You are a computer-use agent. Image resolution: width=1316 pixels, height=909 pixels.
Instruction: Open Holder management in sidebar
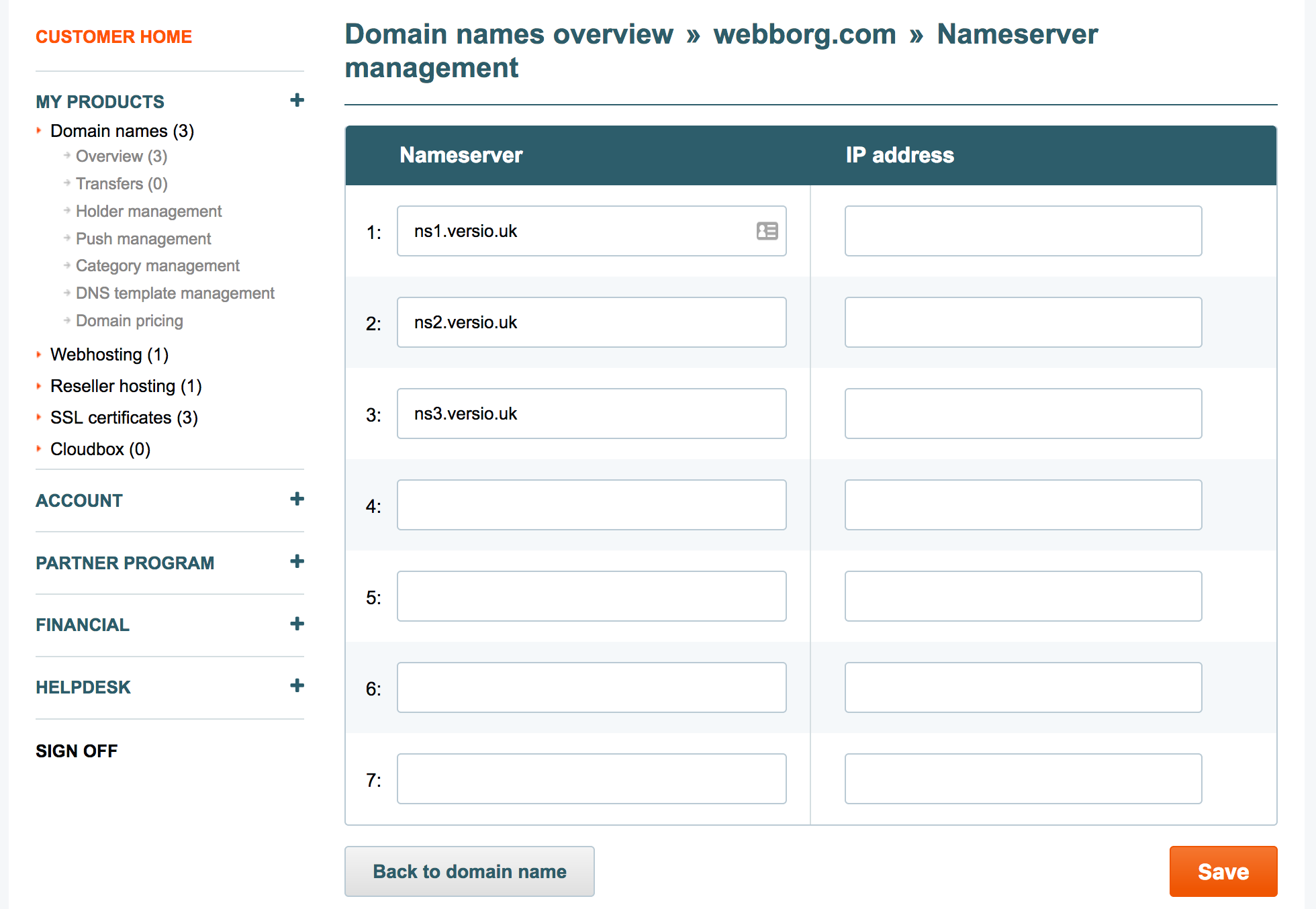pos(148,211)
